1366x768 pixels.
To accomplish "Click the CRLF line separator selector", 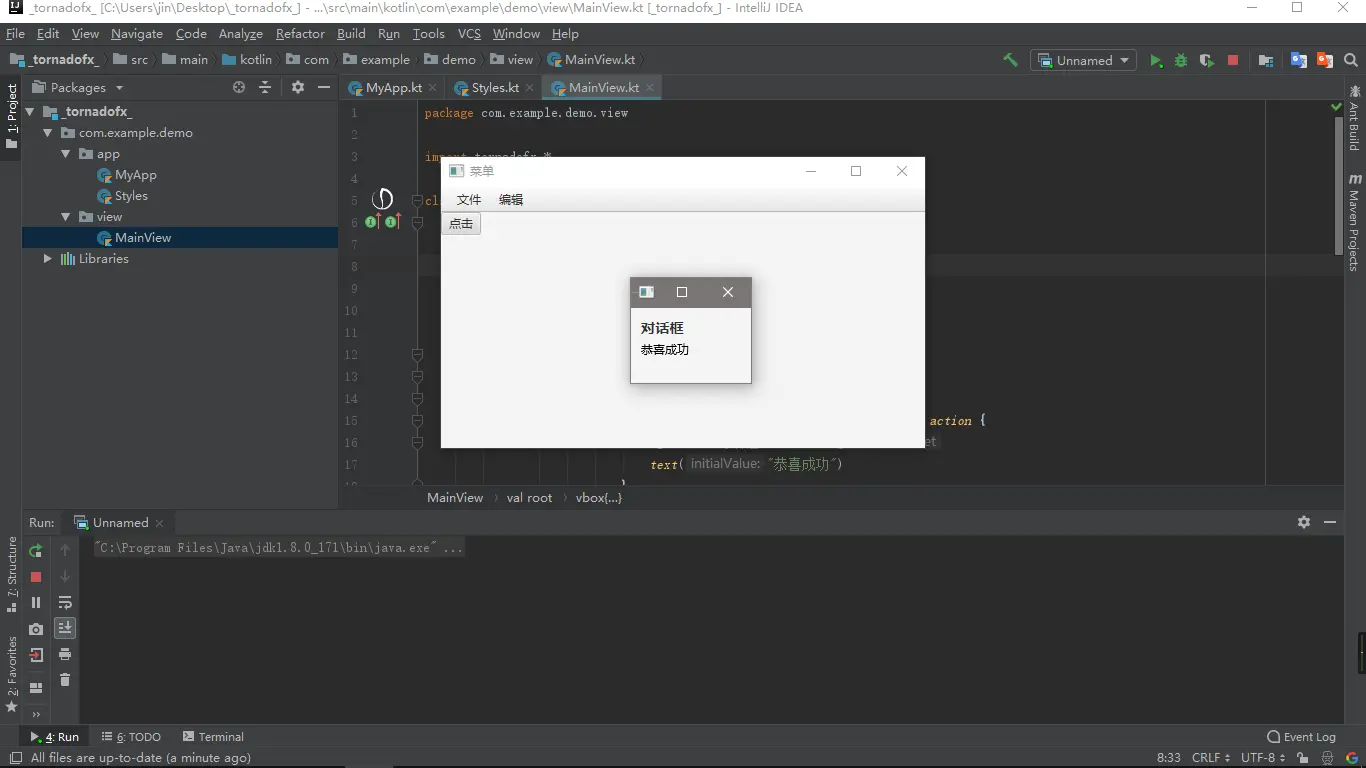I will [x=1211, y=758].
